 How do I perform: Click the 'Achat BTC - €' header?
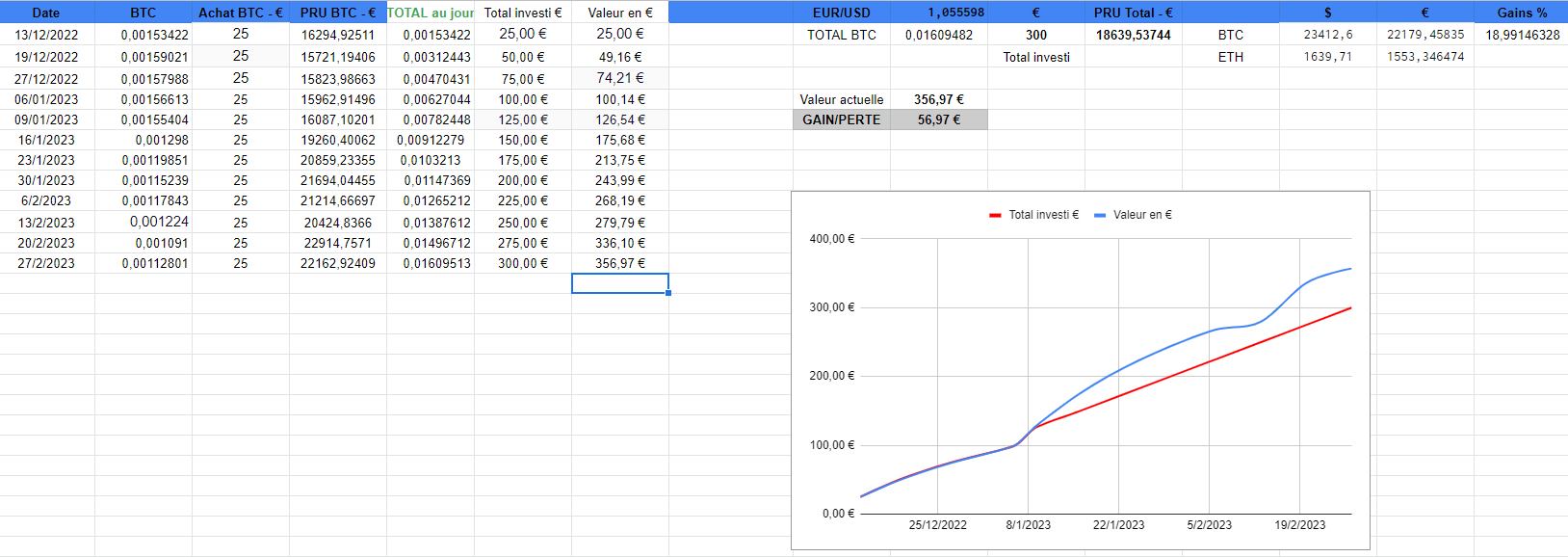(x=241, y=13)
